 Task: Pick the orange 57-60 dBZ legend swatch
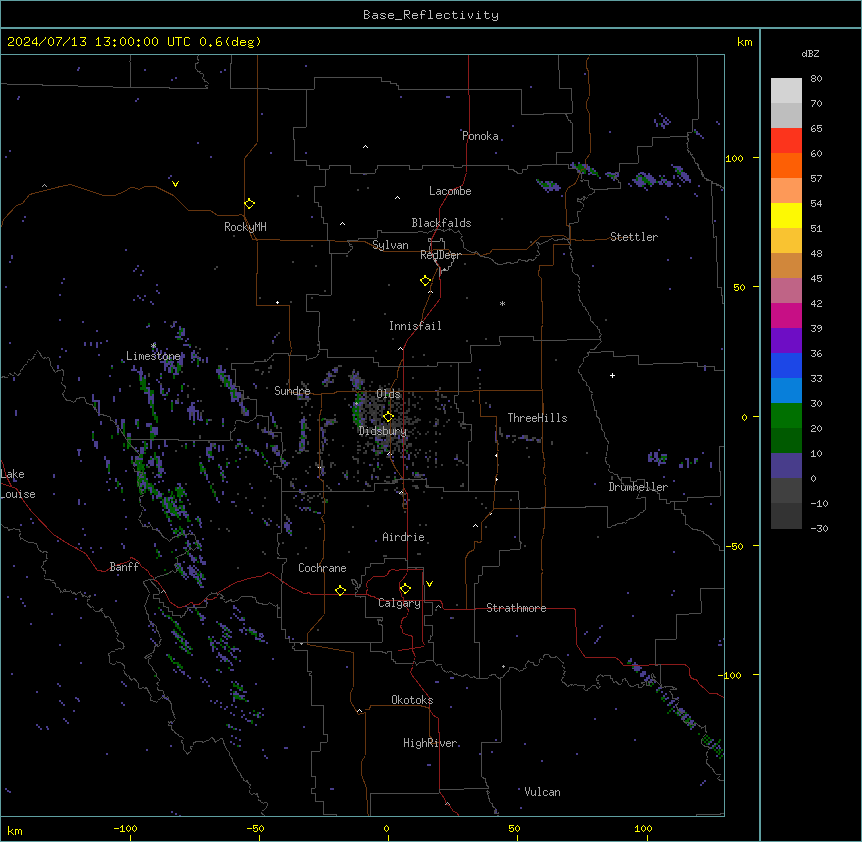(786, 165)
